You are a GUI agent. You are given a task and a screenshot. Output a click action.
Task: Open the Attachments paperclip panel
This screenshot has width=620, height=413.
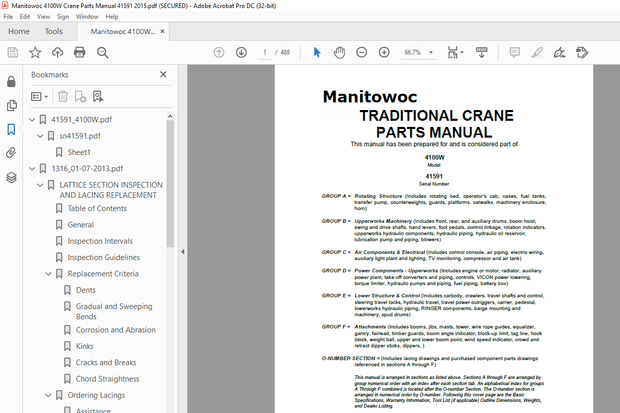click(x=11, y=153)
